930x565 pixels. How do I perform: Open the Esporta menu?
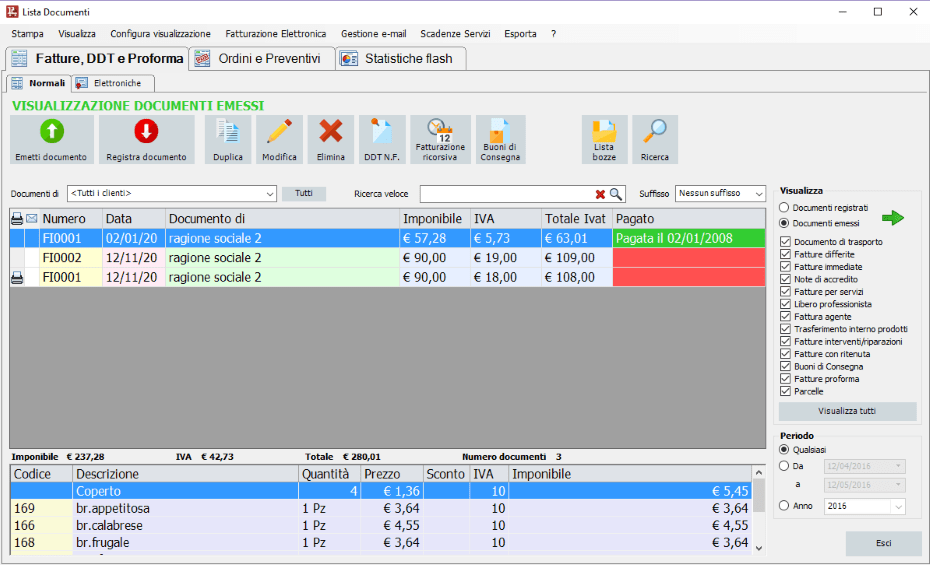520,34
